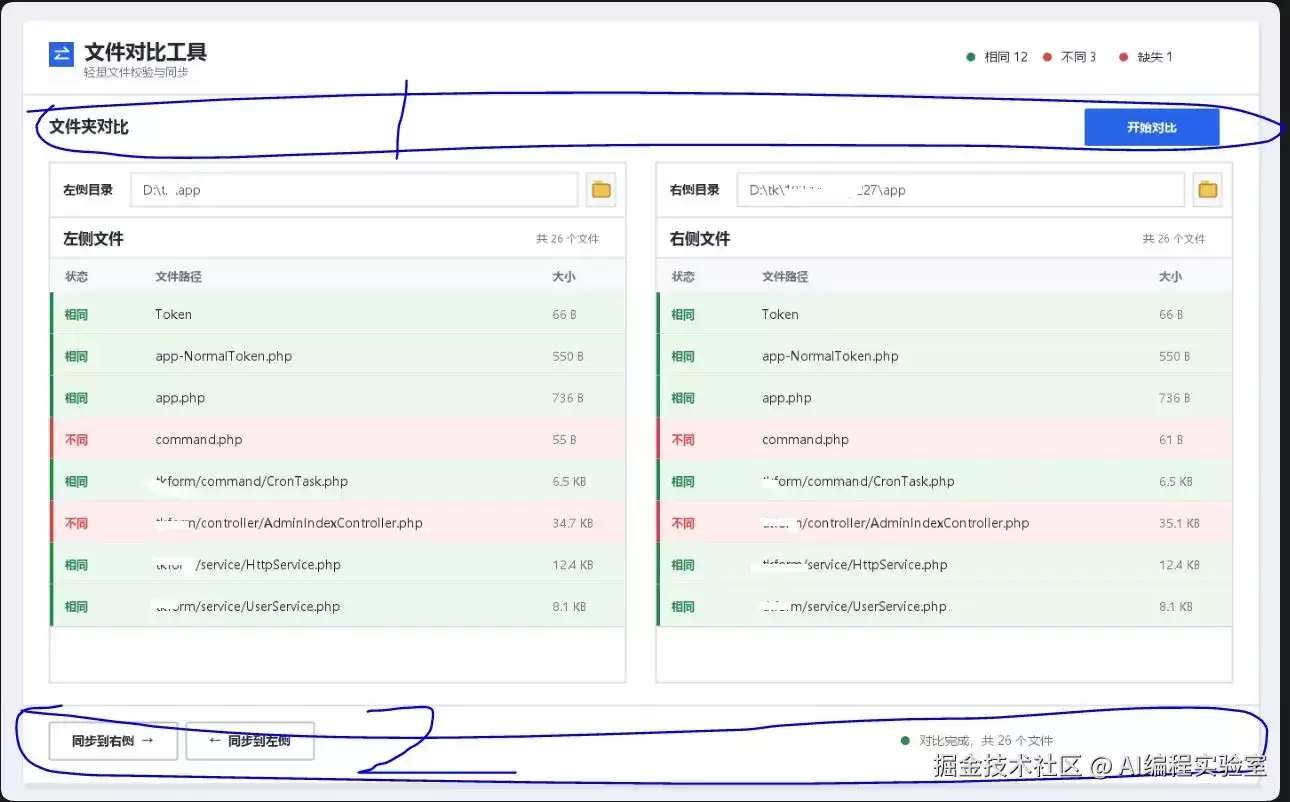This screenshot has height=802, width=1290.
Task: Click ← 同步到左侧 button
Action: coord(250,741)
